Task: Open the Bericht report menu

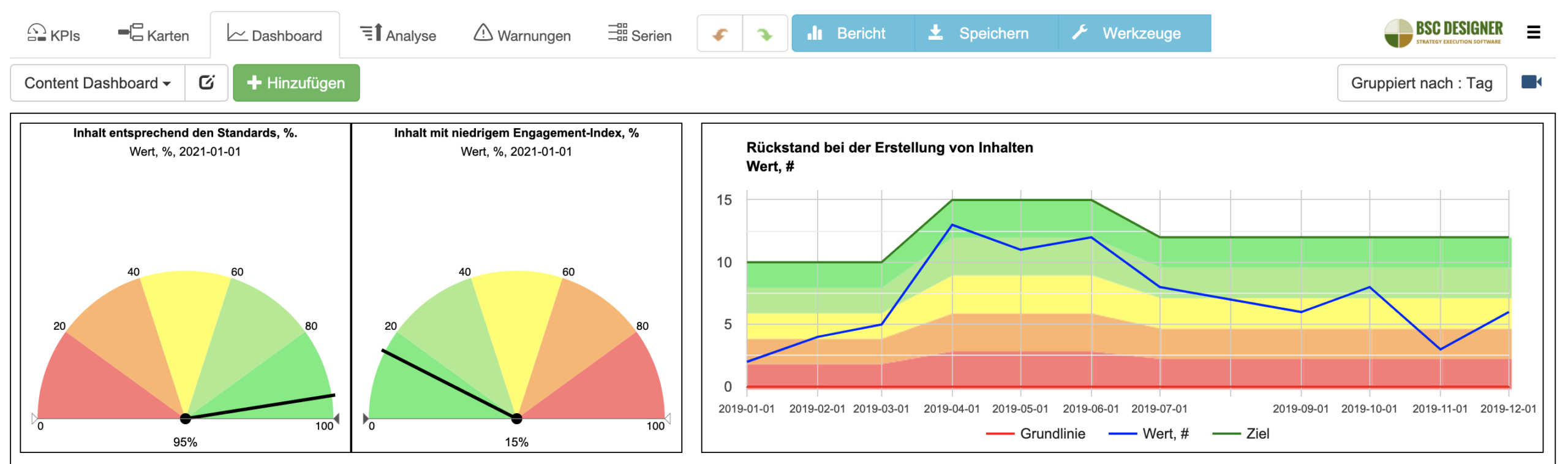Action: click(x=853, y=33)
